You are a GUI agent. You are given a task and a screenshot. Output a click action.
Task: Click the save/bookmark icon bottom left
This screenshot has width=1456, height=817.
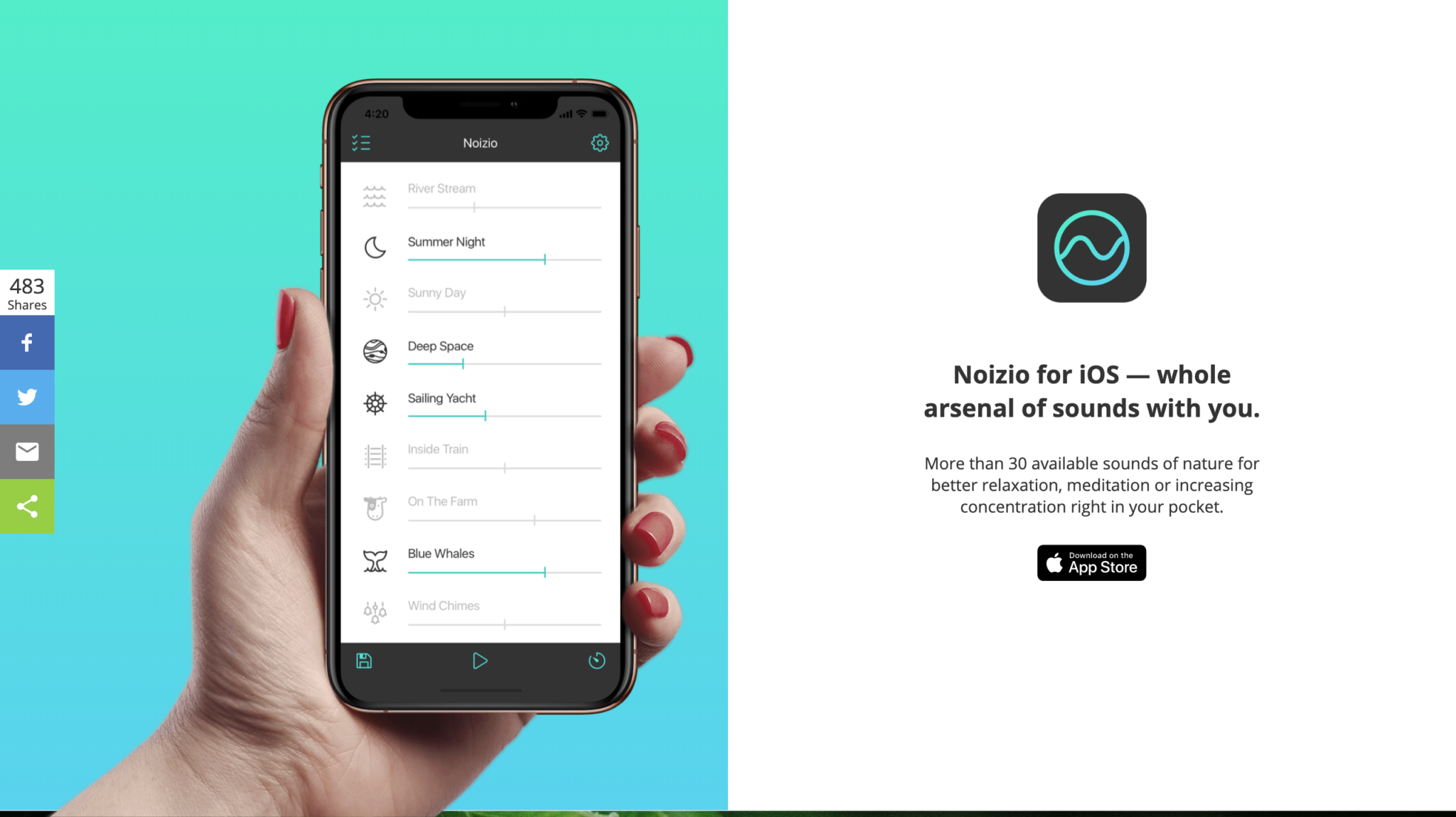coord(364,661)
